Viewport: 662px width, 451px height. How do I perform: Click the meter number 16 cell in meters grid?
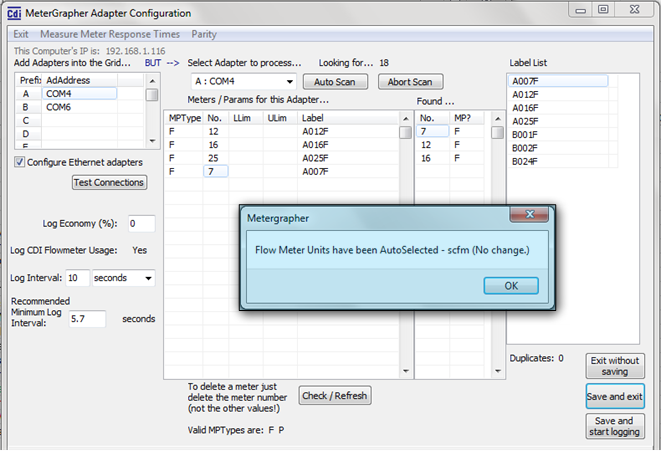(216, 145)
